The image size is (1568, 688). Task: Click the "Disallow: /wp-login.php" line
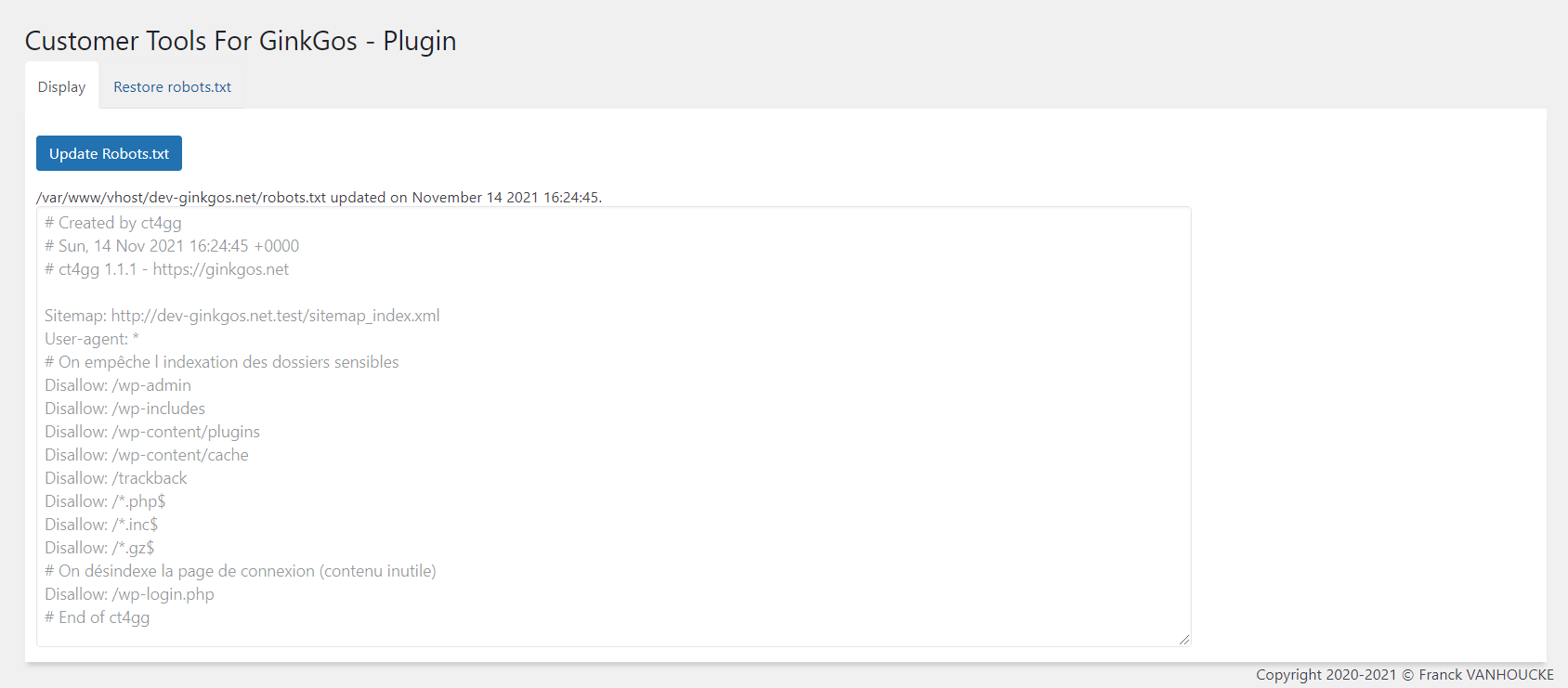[129, 594]
